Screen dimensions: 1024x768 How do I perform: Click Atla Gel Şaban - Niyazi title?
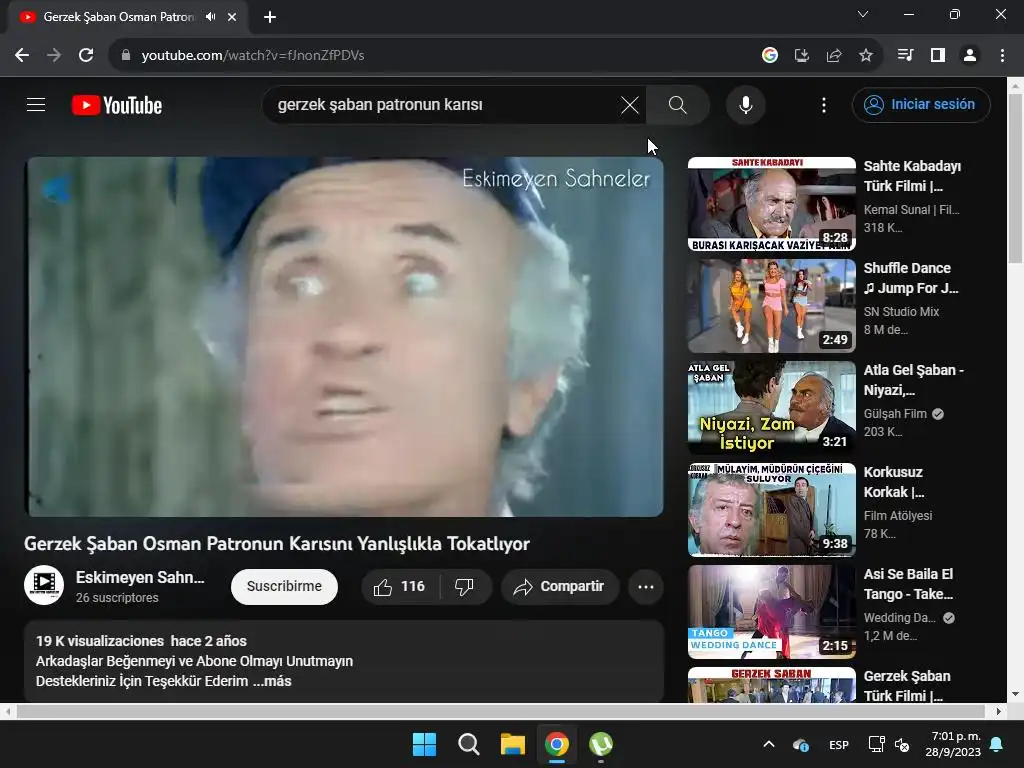coord(914,379)
